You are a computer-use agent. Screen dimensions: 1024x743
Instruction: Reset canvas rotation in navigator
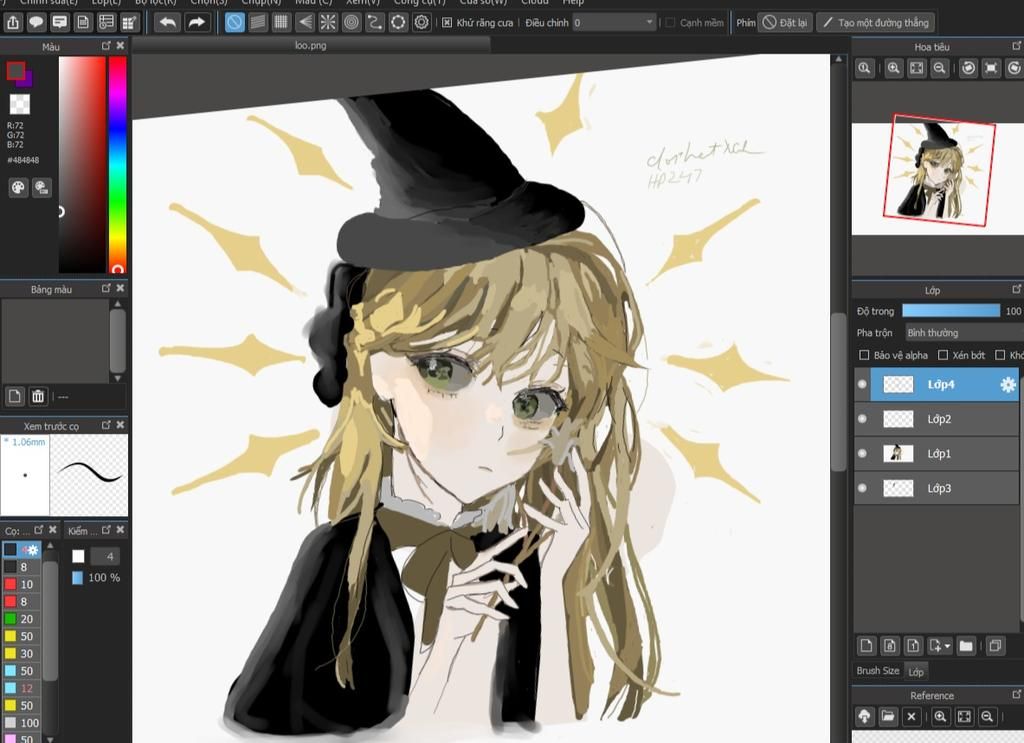tap(991, 68)
